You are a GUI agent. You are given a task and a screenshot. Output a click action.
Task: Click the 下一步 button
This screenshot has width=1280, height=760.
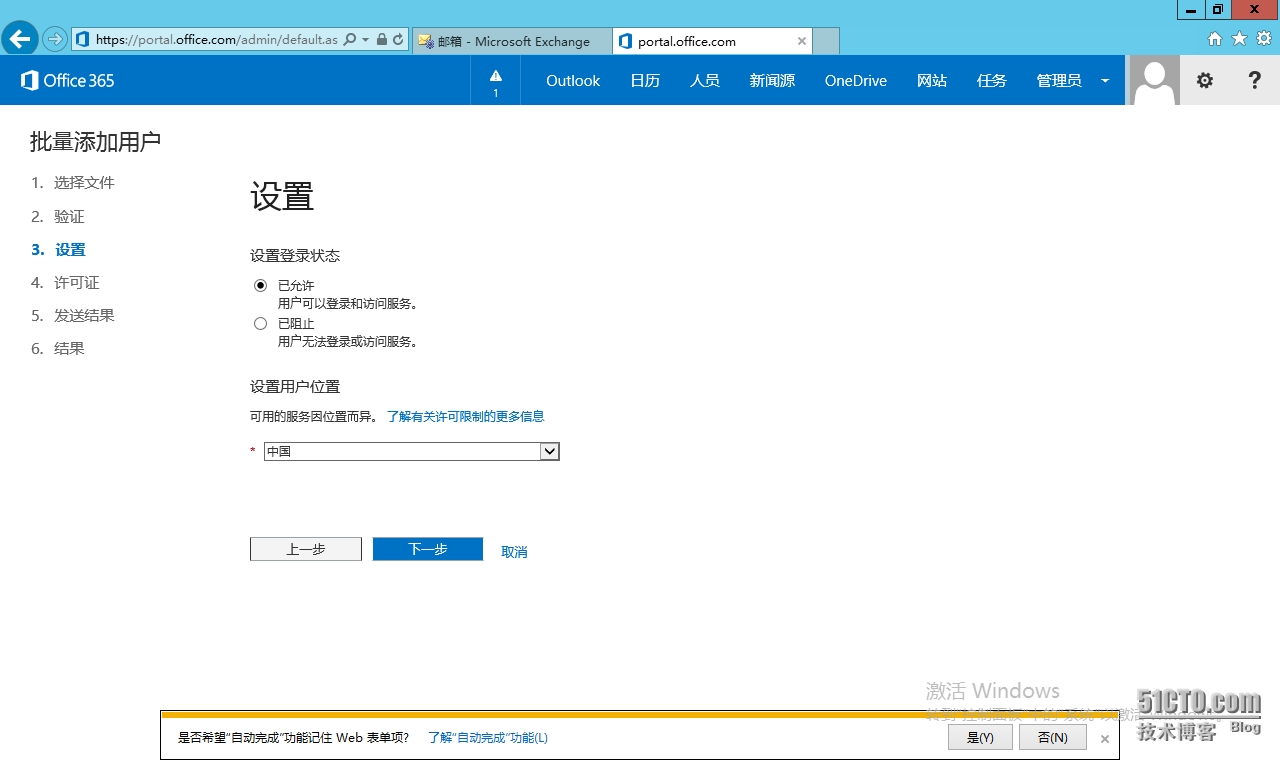pos(427,548)
